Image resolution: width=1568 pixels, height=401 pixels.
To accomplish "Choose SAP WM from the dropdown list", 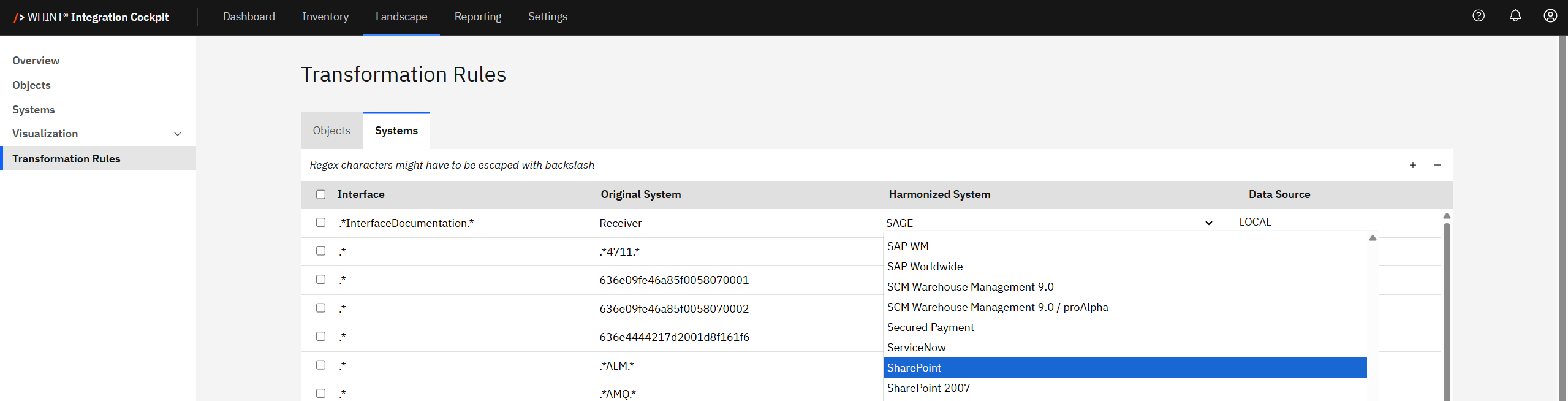I will pyautogui.click(x=1125, y=246).
